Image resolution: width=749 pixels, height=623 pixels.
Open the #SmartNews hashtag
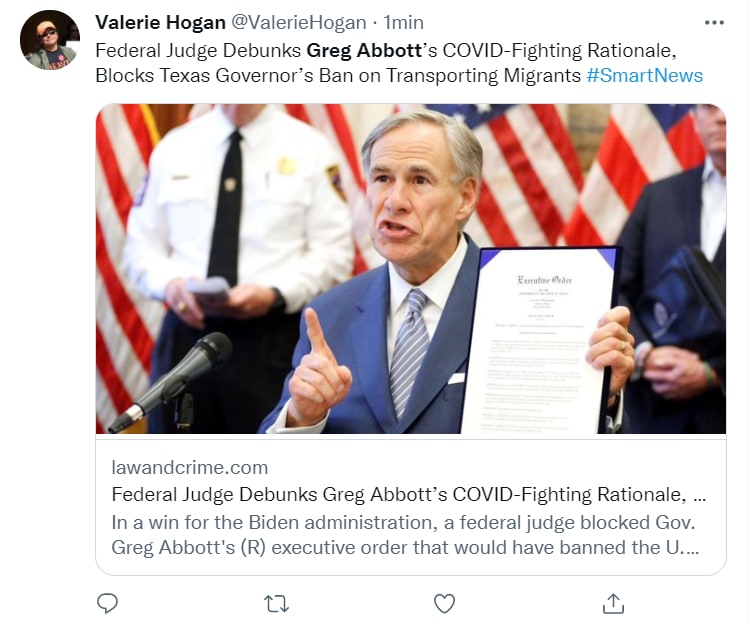click(645, 75)
